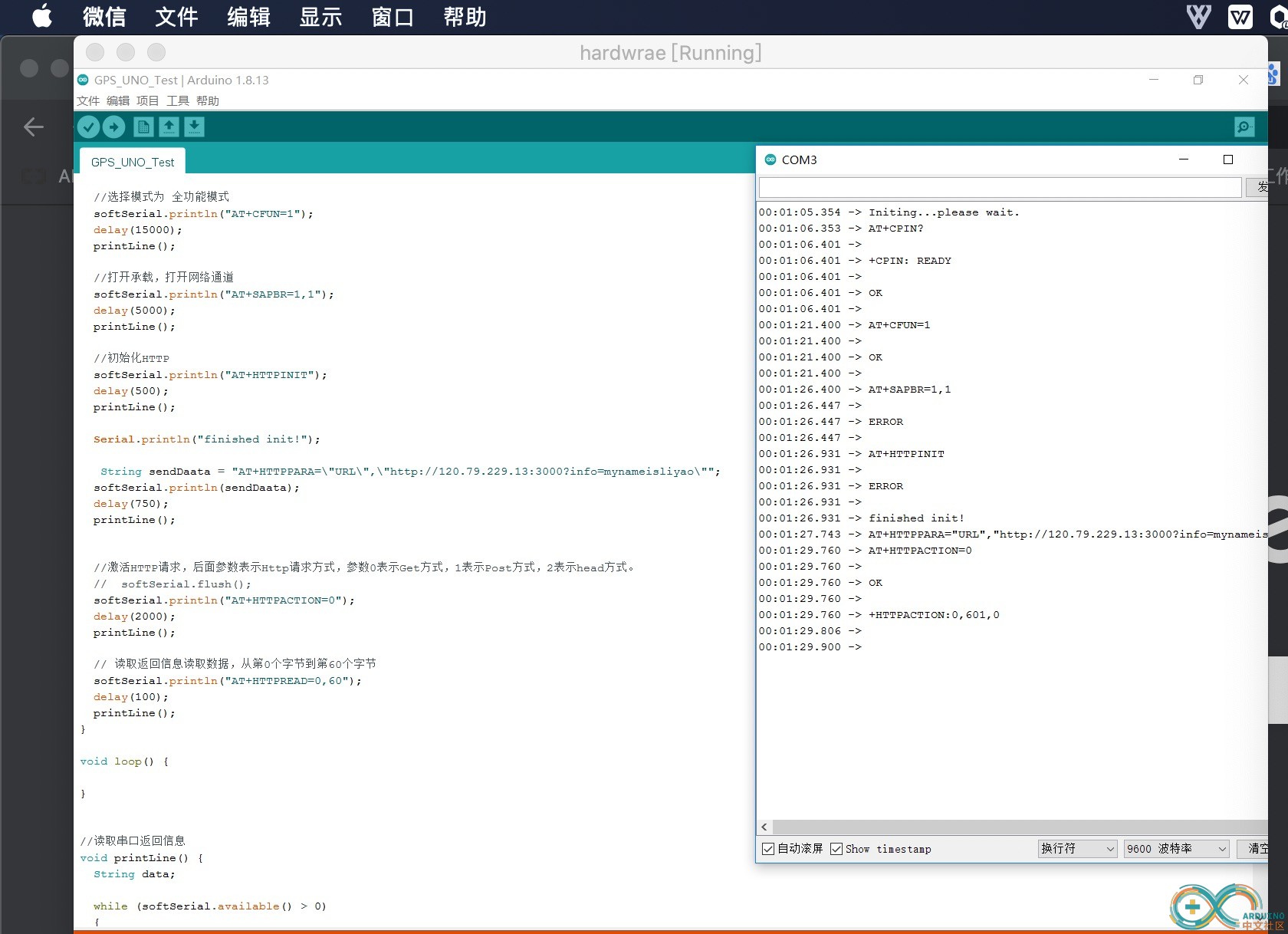Screen dimensions: 1288x934
Task: Click the AT+HTTPREAD=0,60 code line
Action: (227, 681)
